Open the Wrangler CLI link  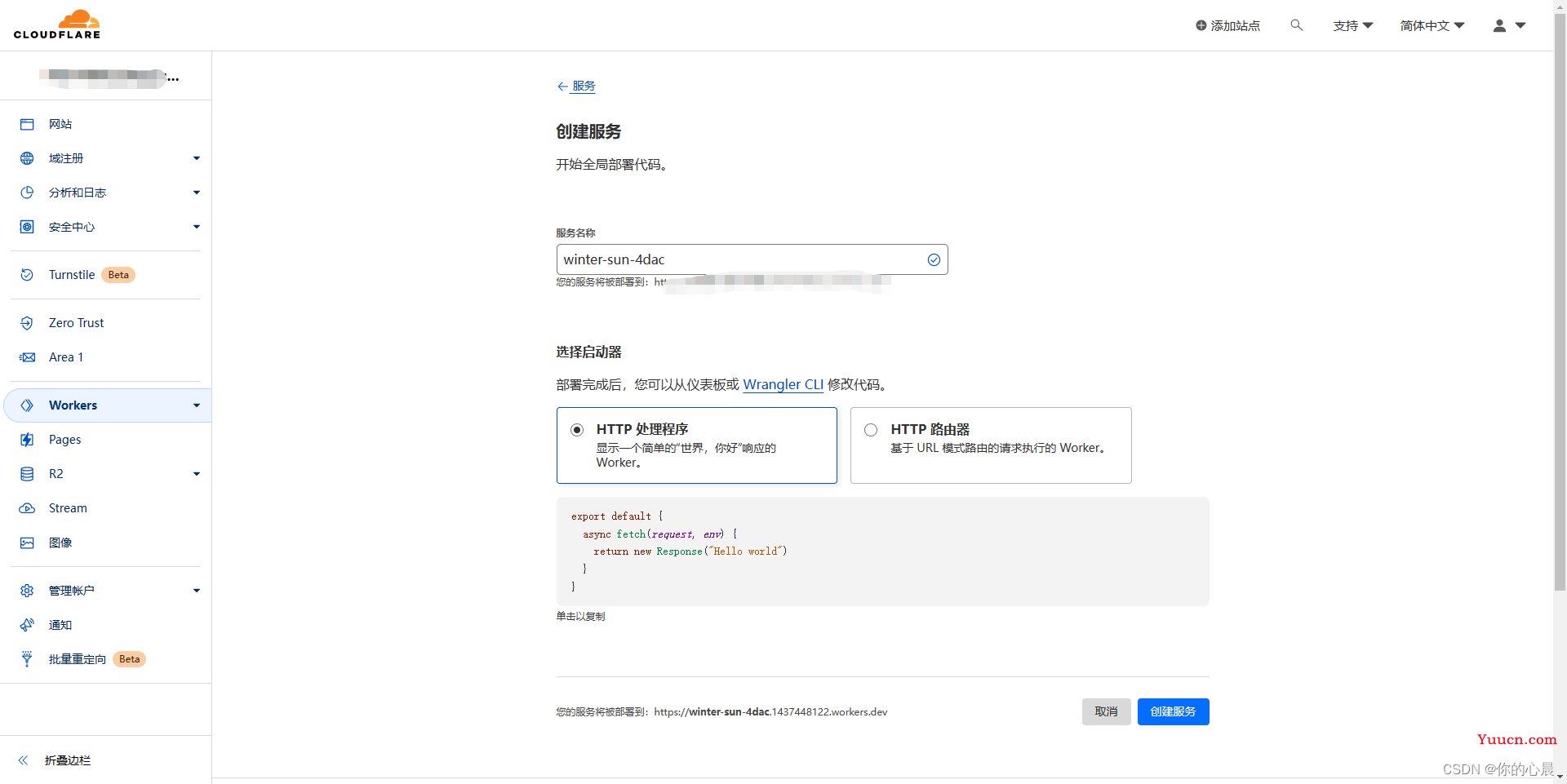(783, 384)
